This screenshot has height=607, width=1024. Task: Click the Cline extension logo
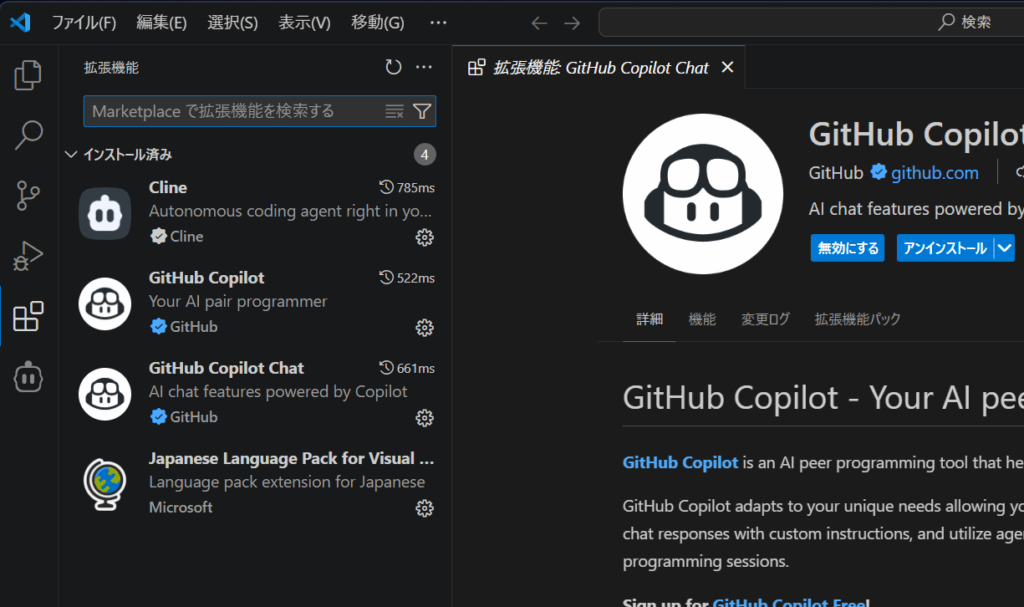104,213
